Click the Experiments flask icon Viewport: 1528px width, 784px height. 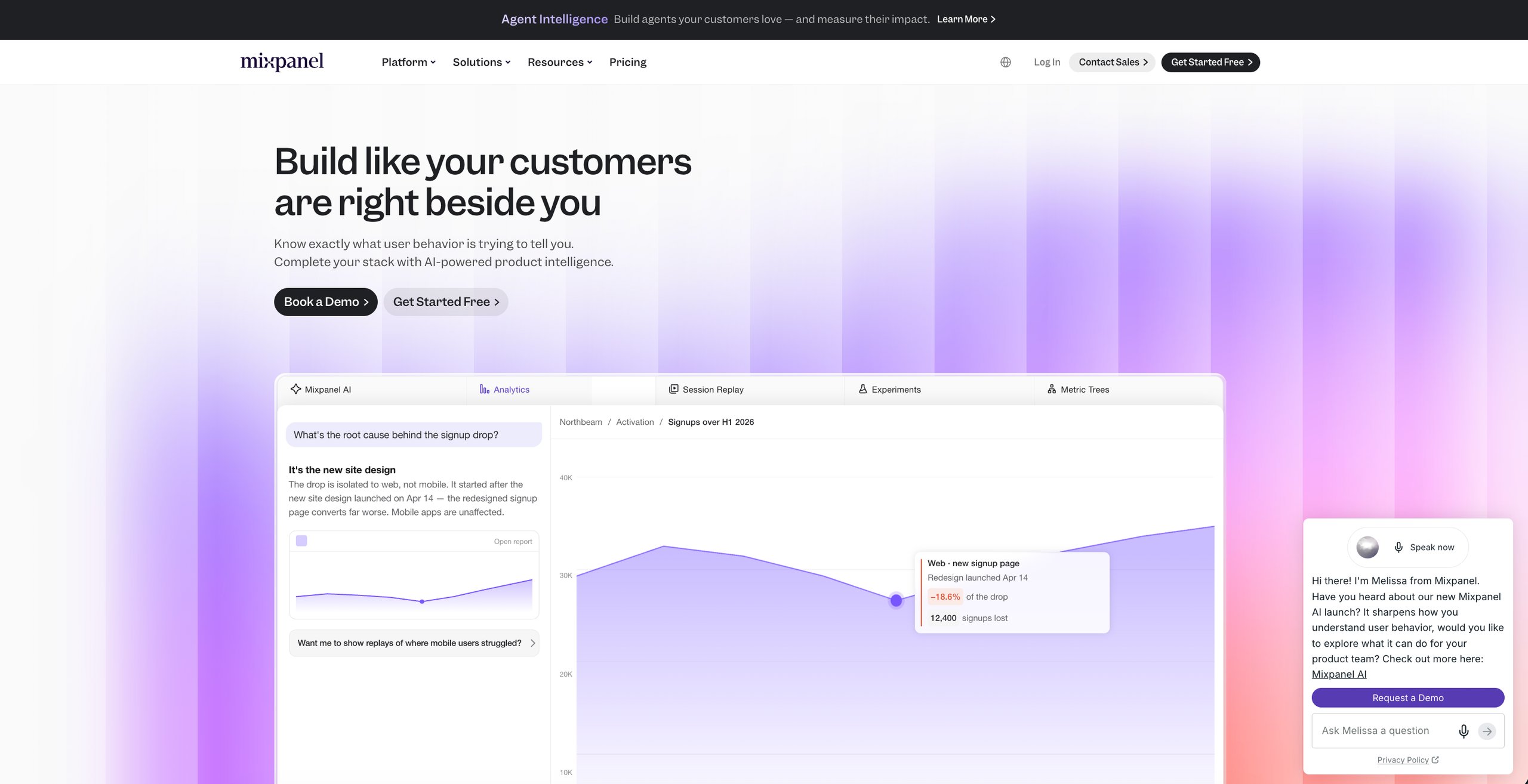click(862, 389)
